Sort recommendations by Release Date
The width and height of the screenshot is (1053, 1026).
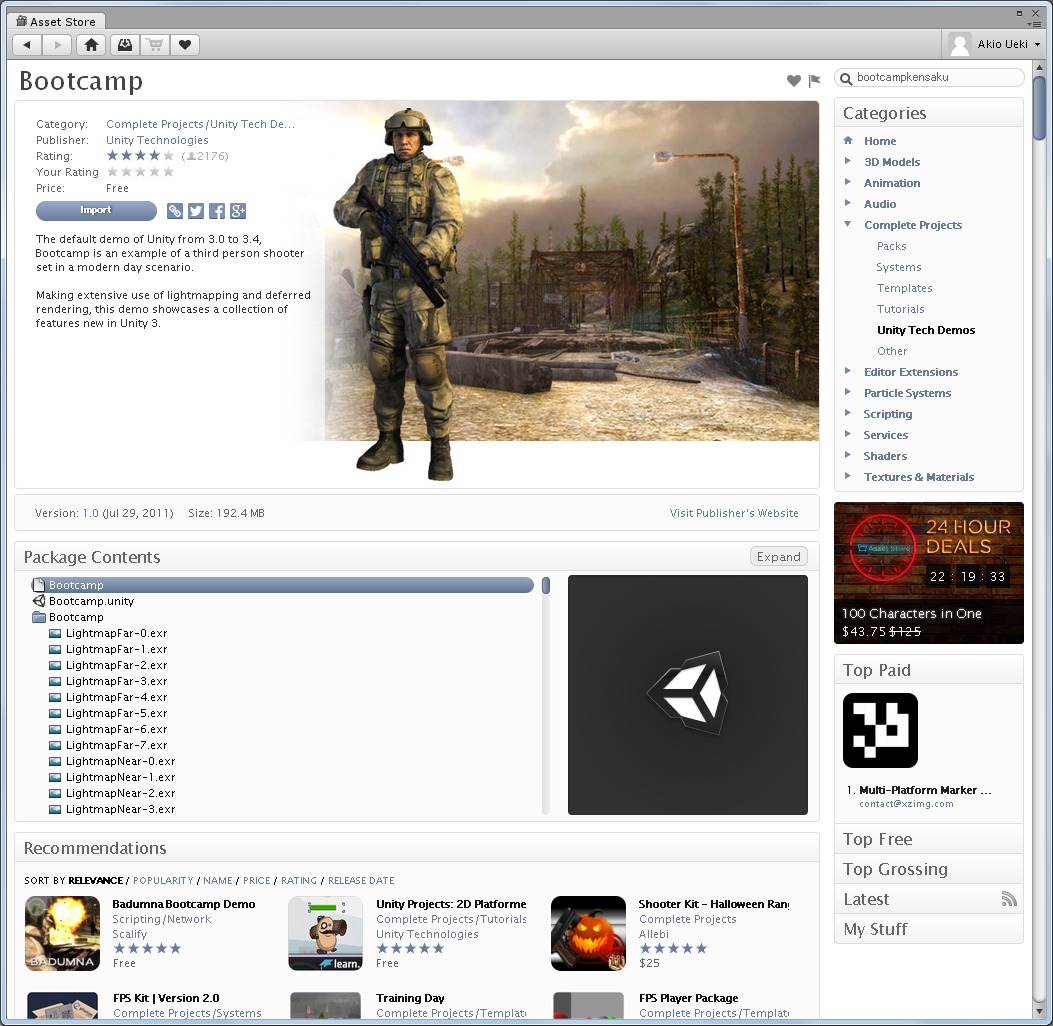click(x=361, y=880)
